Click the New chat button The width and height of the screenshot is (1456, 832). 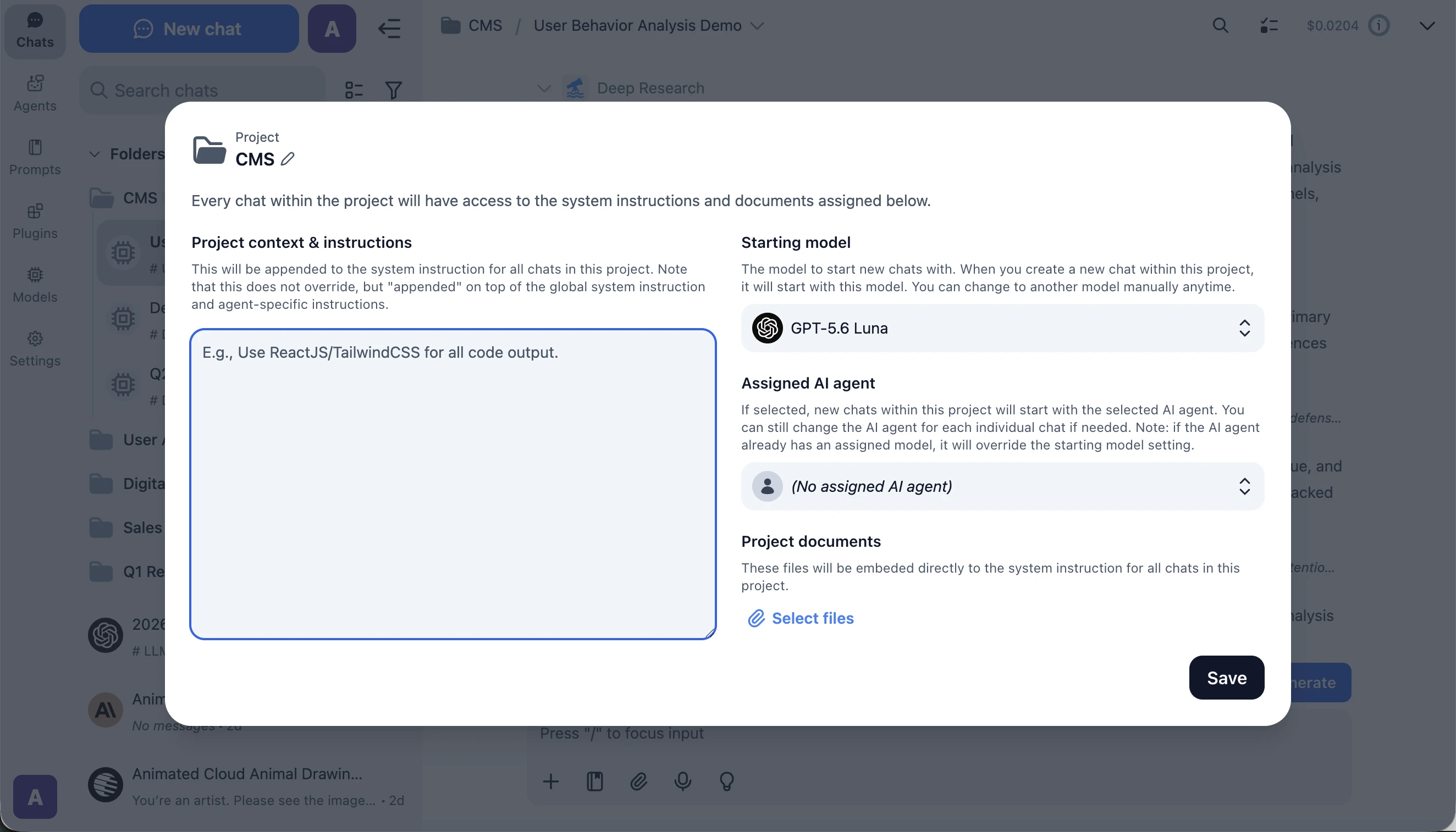coord(189,29)
